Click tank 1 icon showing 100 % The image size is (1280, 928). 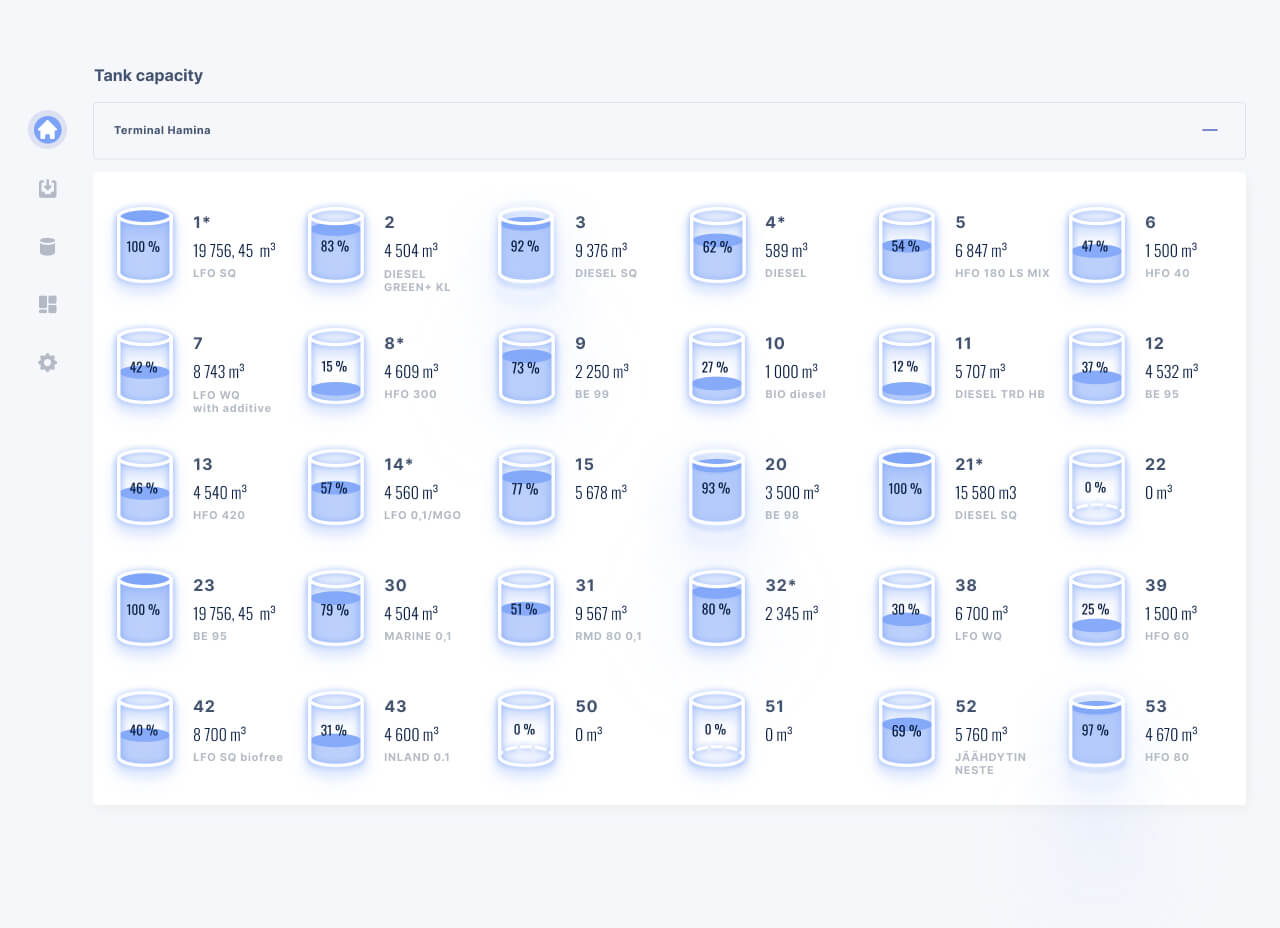[x=144, y=245]
